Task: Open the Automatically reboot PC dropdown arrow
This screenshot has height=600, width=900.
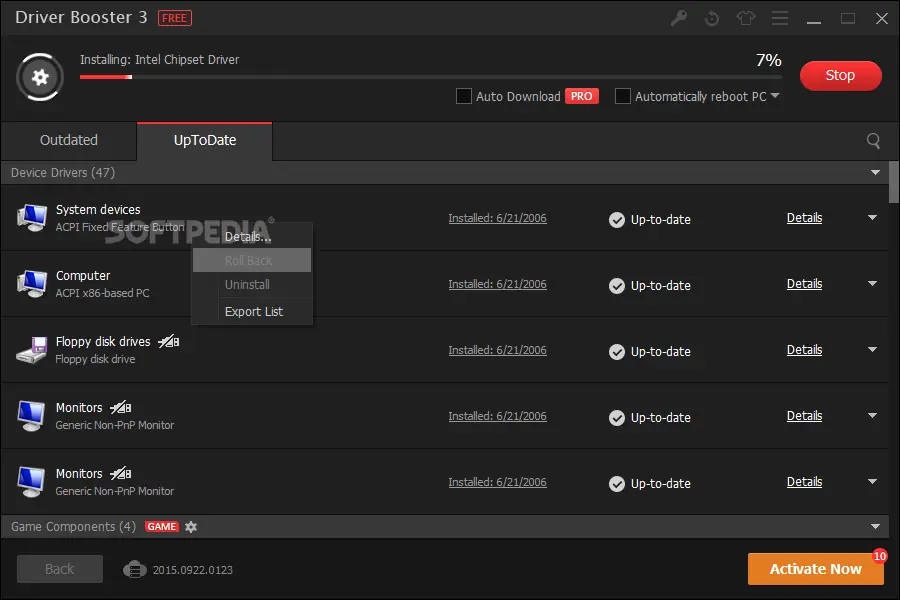Action: 775,95
